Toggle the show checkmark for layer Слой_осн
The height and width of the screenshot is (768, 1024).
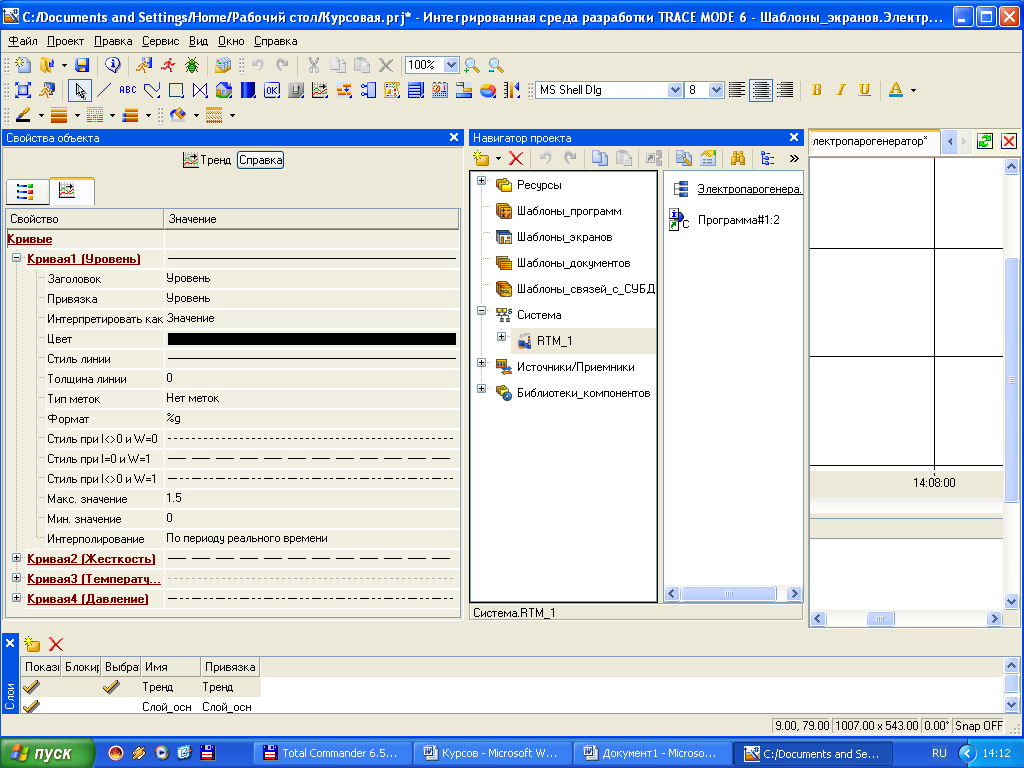(x=31, y=706)
